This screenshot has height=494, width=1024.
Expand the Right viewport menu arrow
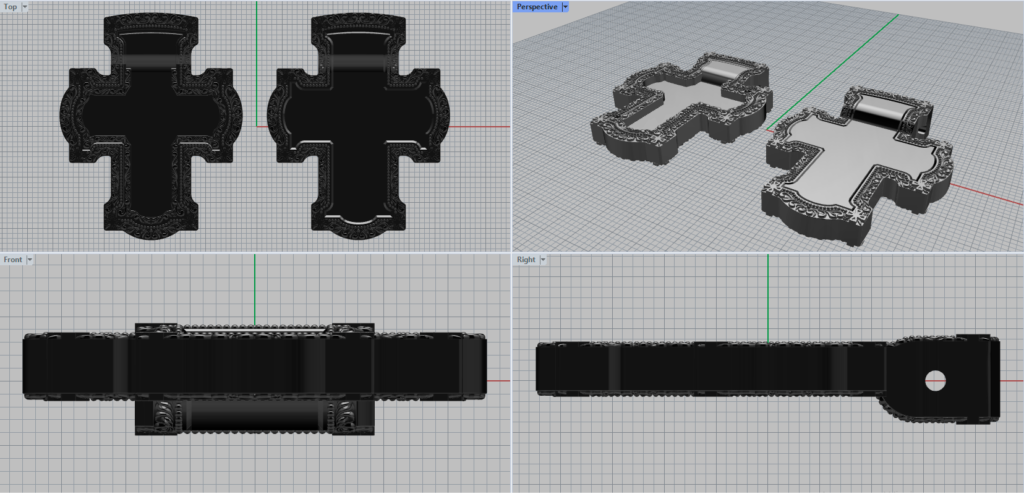pyautogui.click(x=543, y=260)
